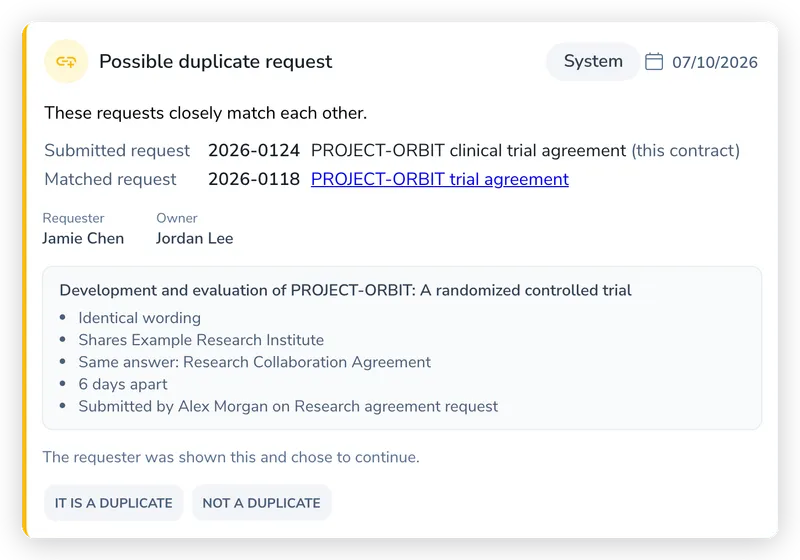Click matched request number 2026-0118
The image size is (800, 560).
[254, 179]
